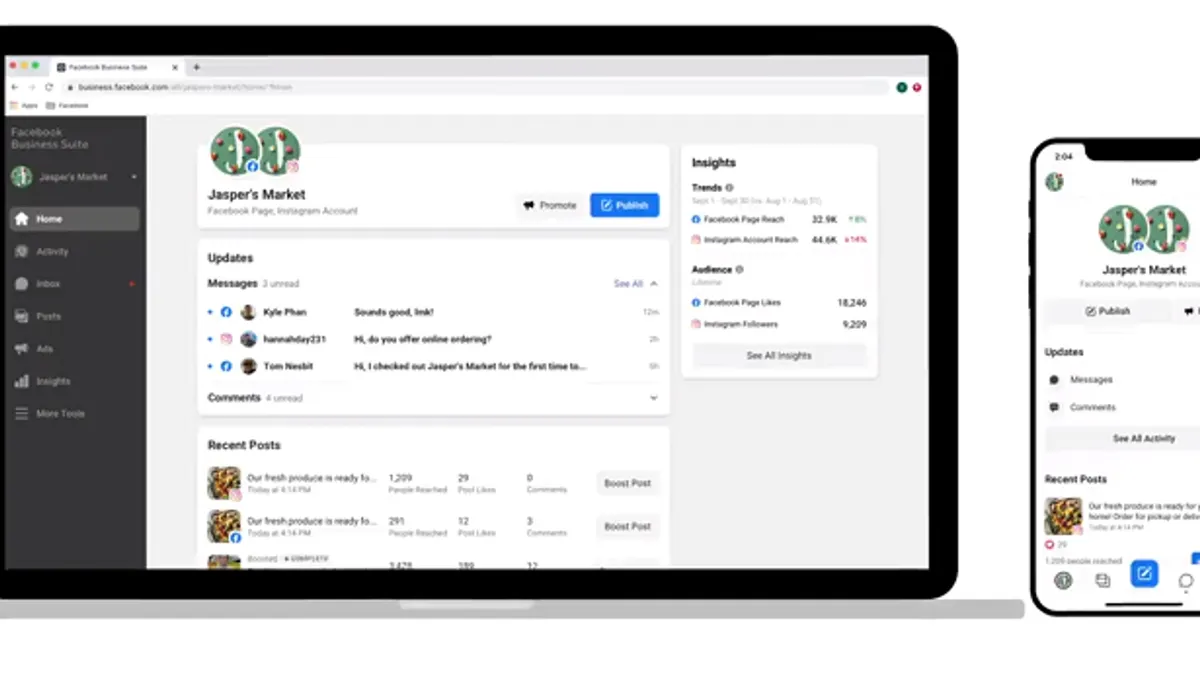Click Facebook Page Reach metric
The image size is (1200, 675).
[779, 219]
